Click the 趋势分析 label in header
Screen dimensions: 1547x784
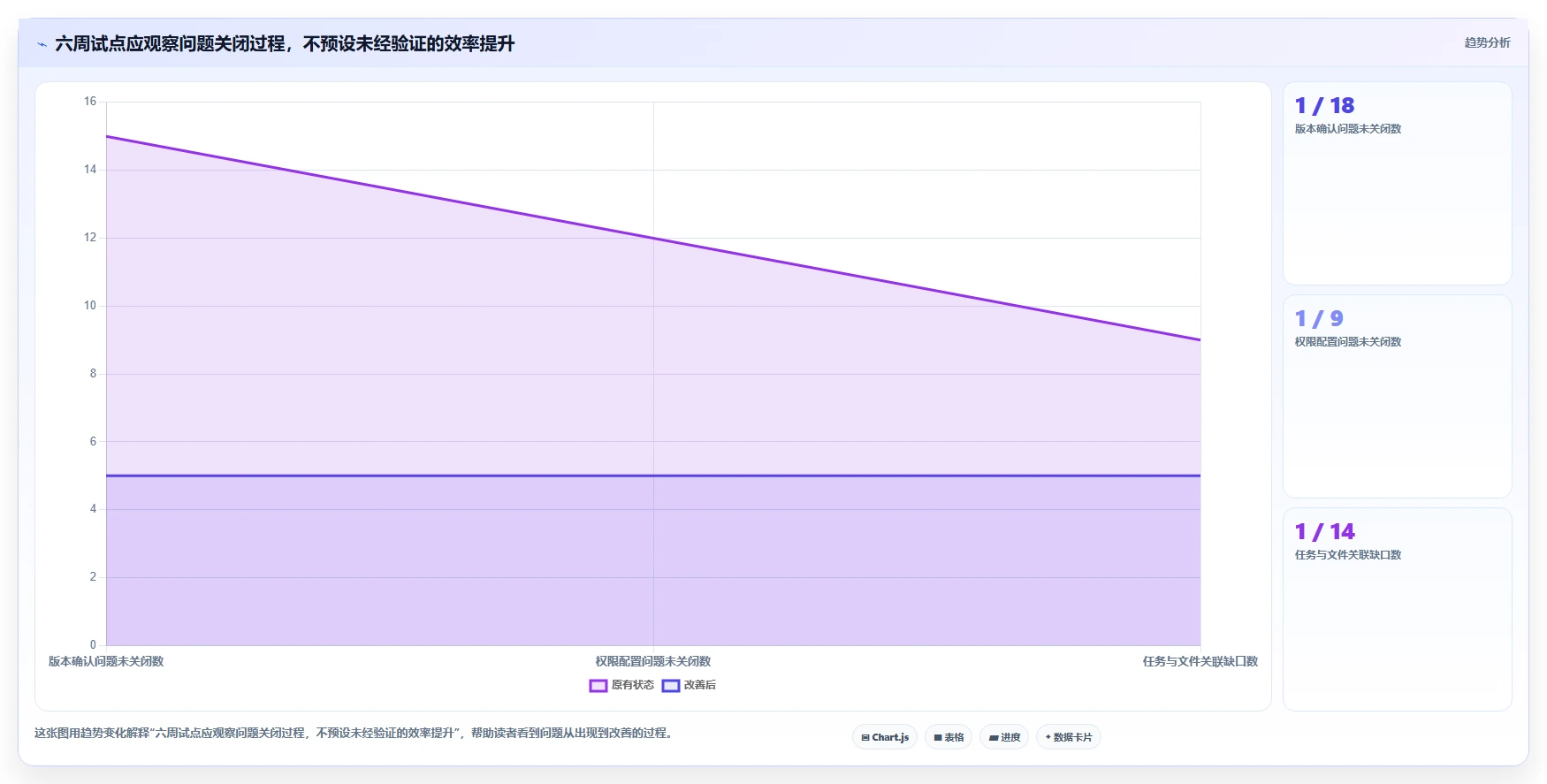tap(1488, 42)
